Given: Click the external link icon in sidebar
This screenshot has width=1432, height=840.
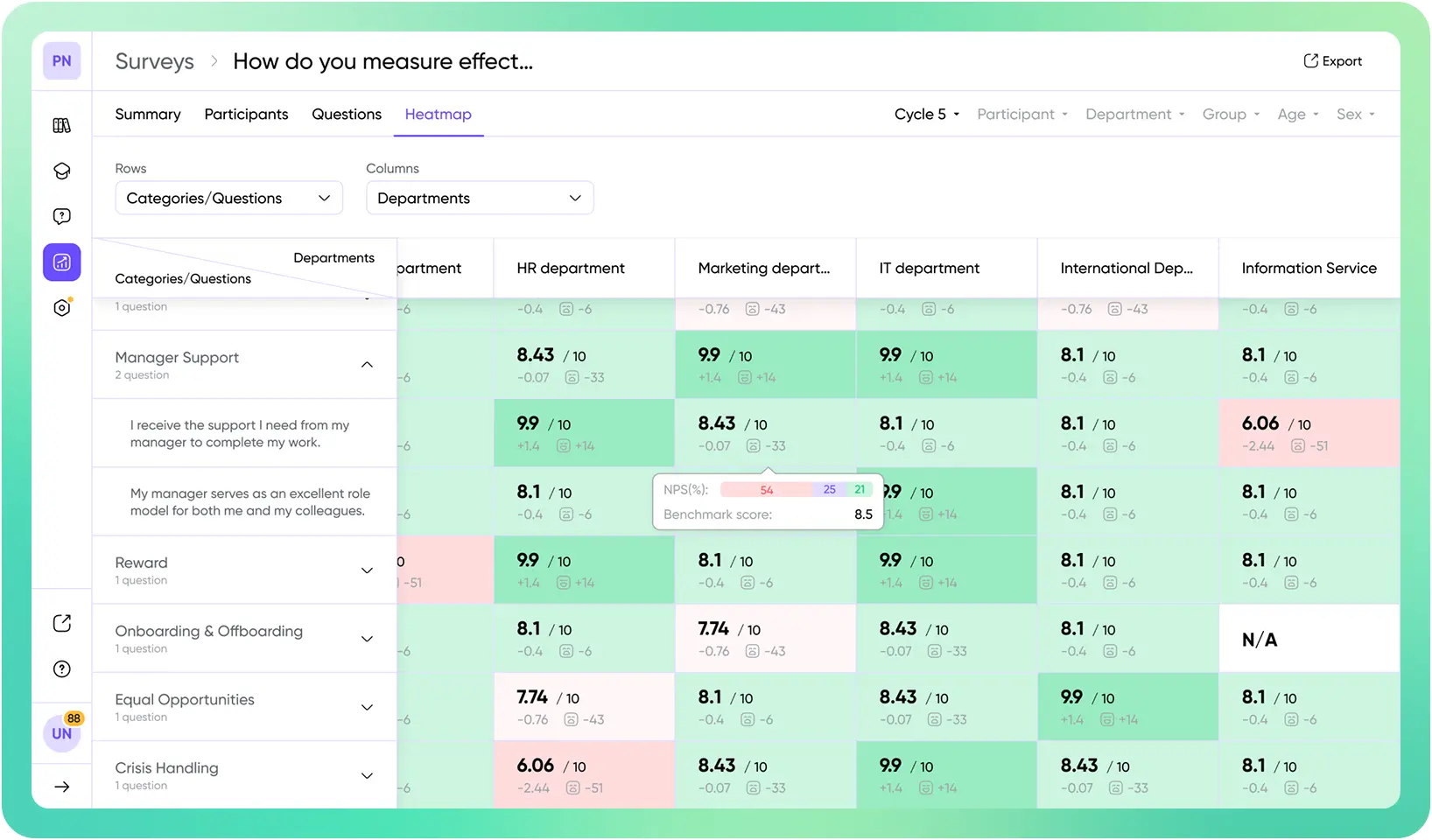Looking at the screenshot, I should tap(61, 623).
